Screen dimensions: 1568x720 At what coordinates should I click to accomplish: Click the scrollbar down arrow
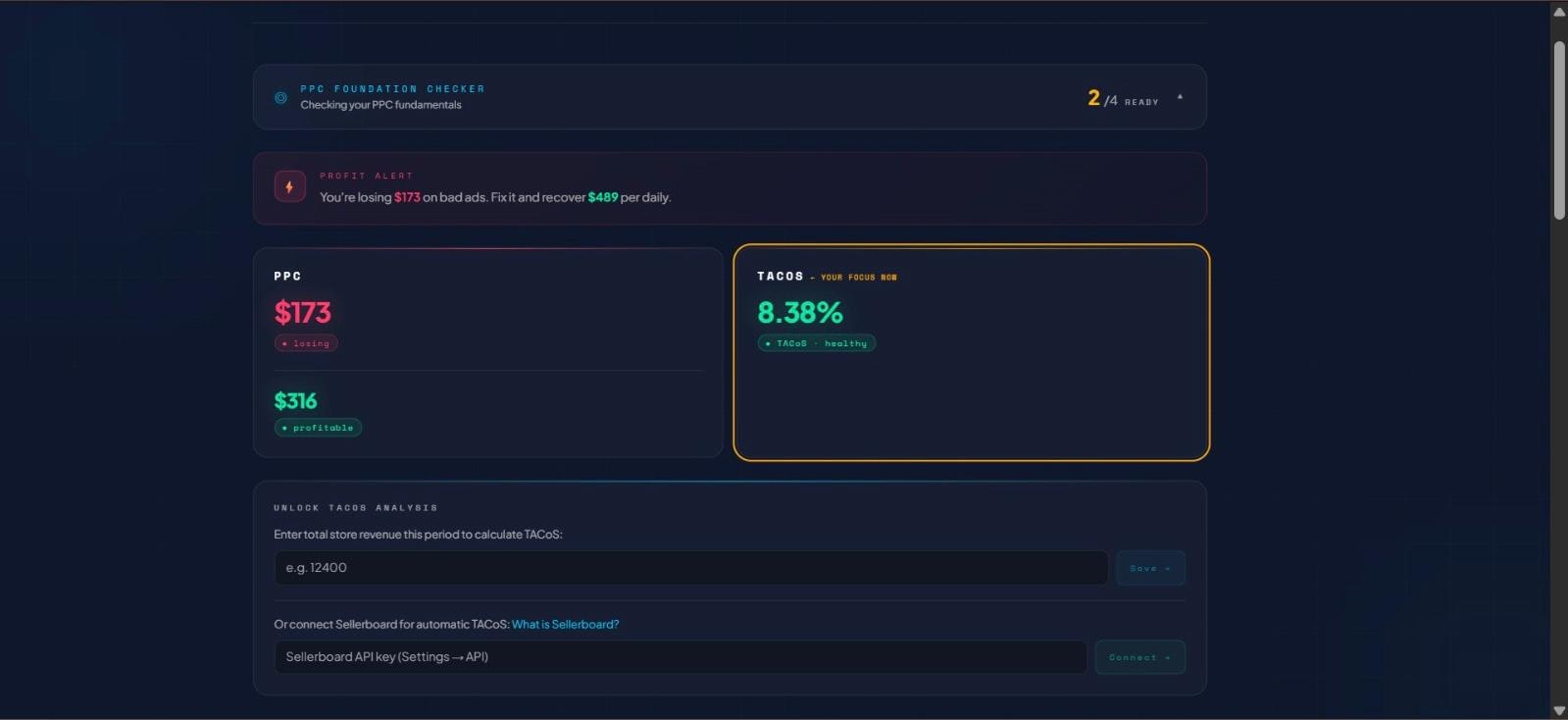[x=1559, y=710]
